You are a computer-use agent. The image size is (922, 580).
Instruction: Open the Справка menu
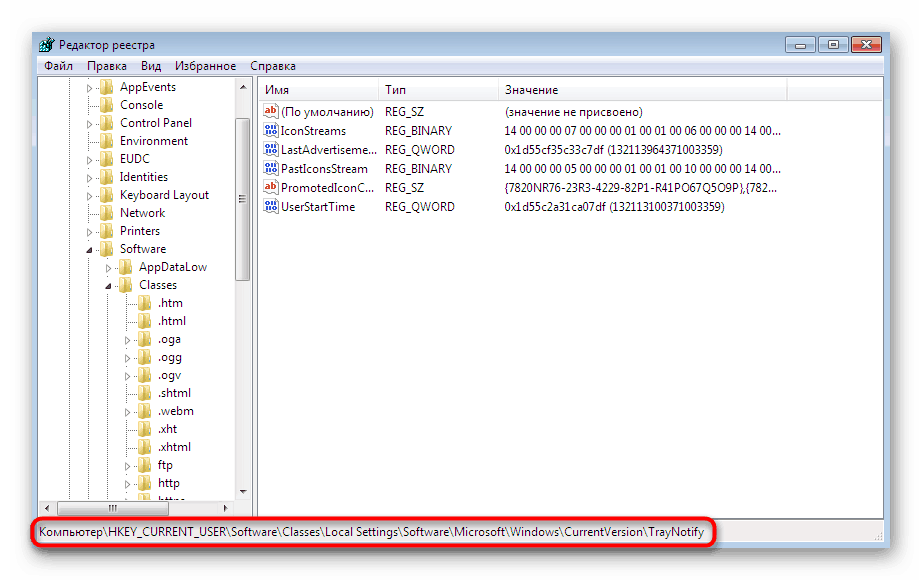(273, 66)
